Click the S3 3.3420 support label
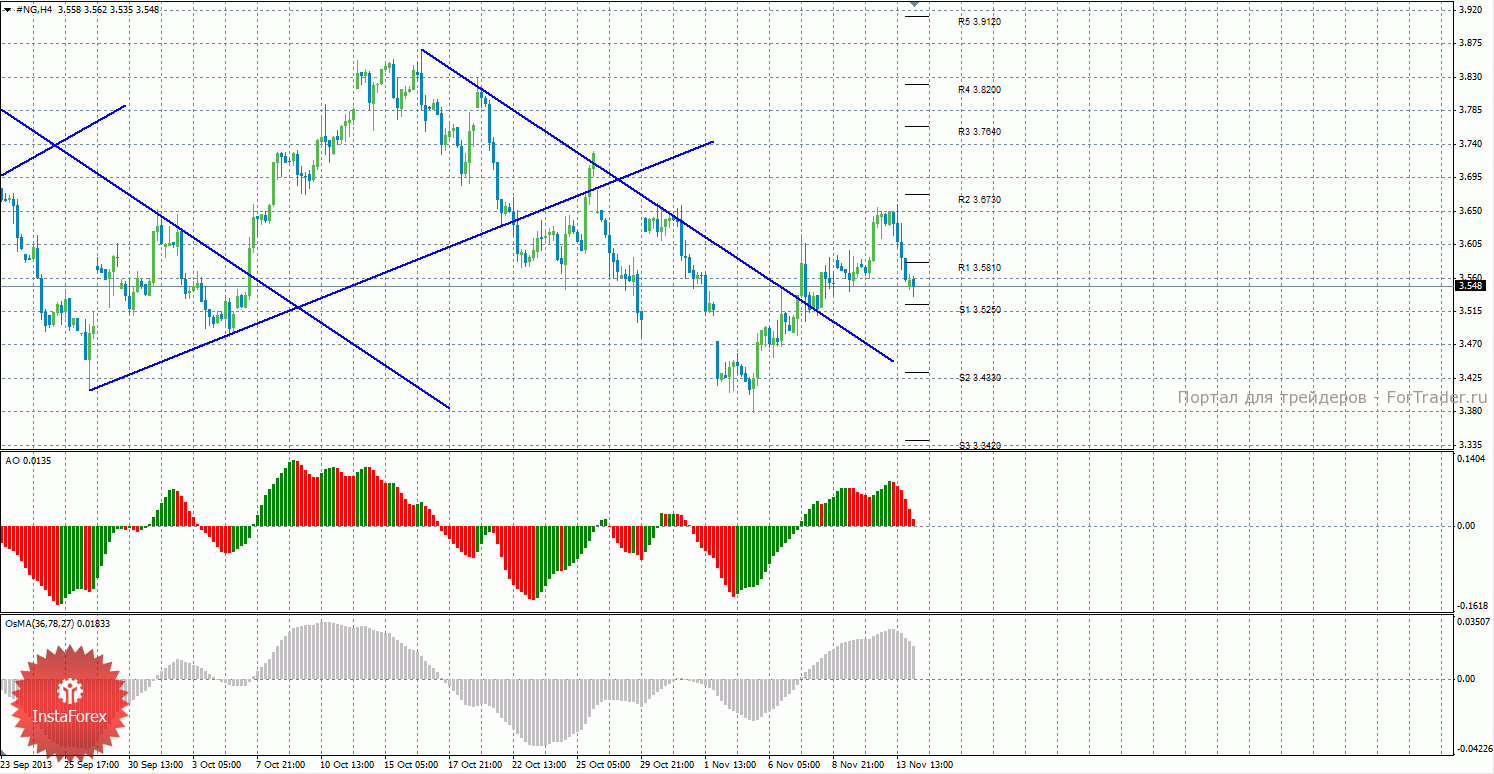Image resolution: width=1494 pixels, height=774 pixels. tap(979, 445)
